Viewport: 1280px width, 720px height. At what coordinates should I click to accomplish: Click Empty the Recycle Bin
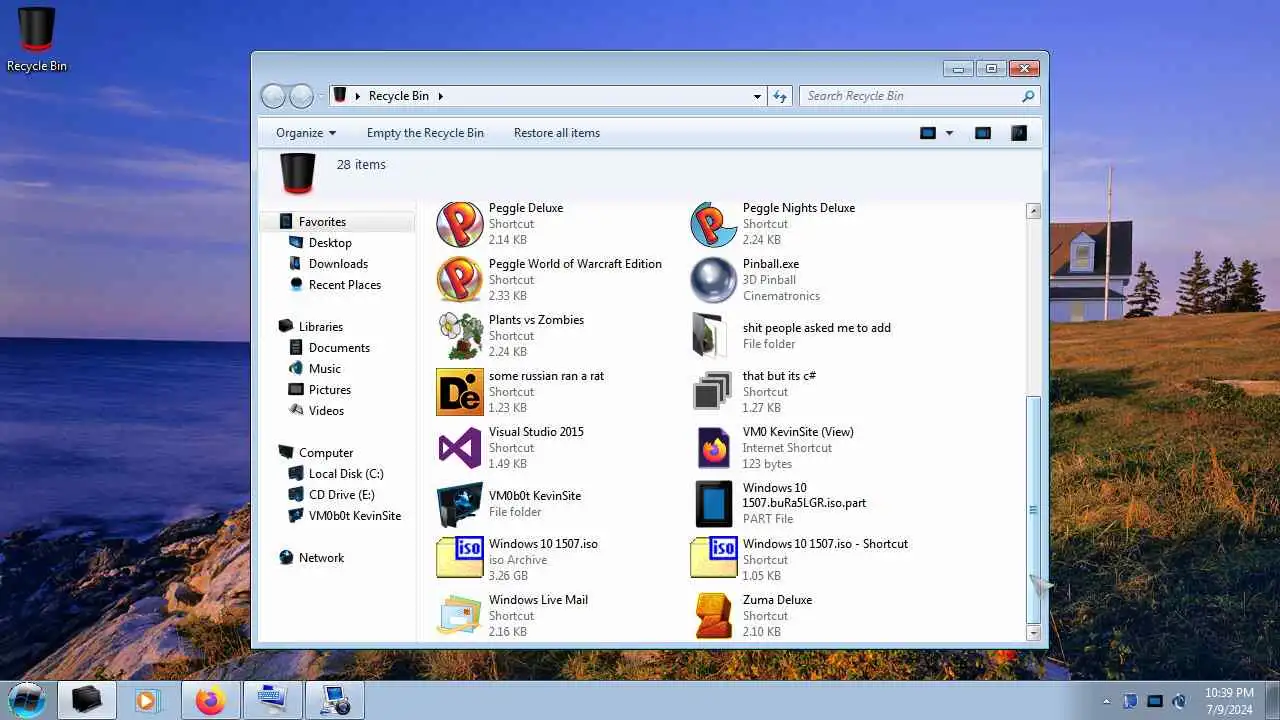(425, 133)
